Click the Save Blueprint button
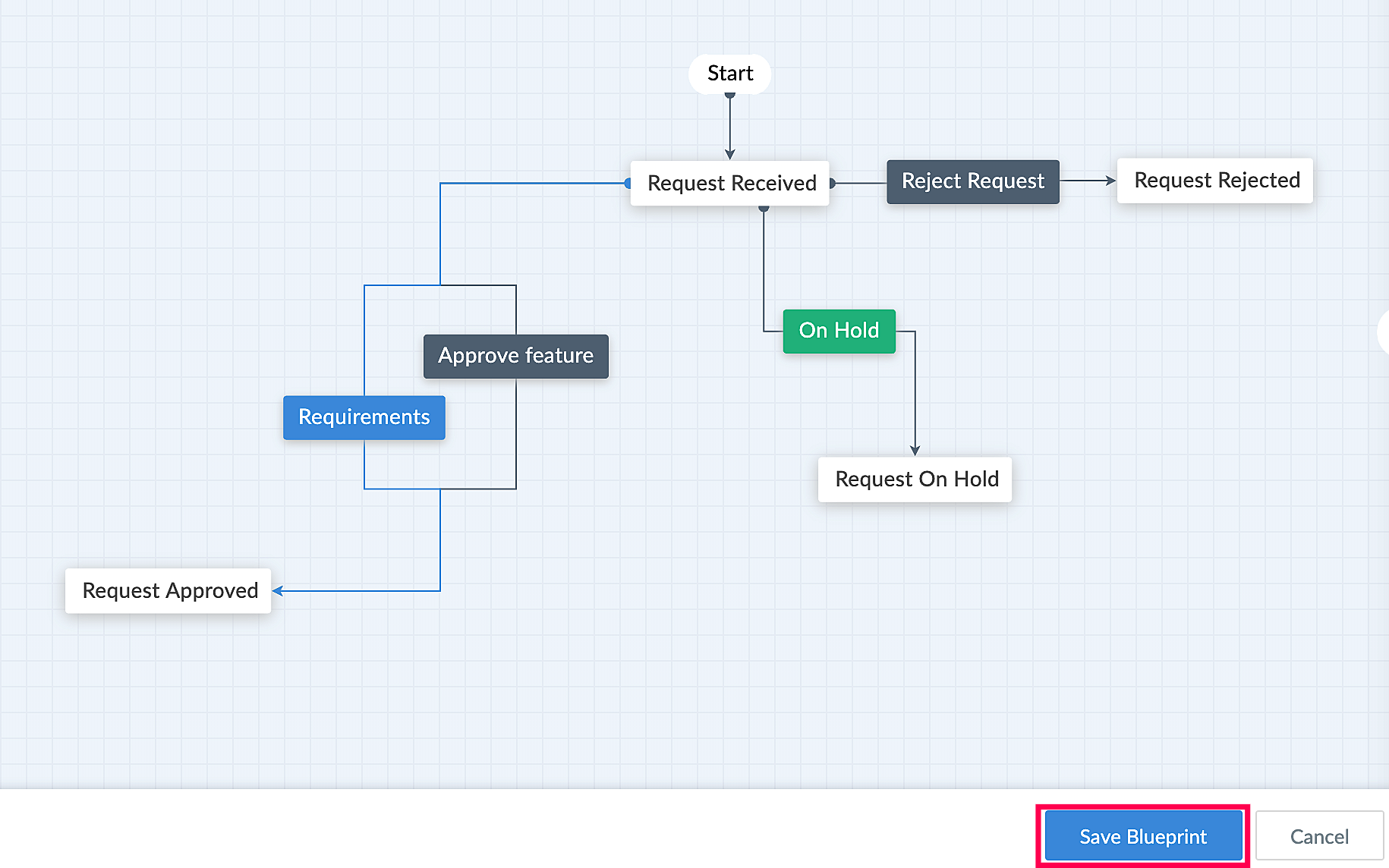This screenshot has height=868, width=1389. point(1143,836)
